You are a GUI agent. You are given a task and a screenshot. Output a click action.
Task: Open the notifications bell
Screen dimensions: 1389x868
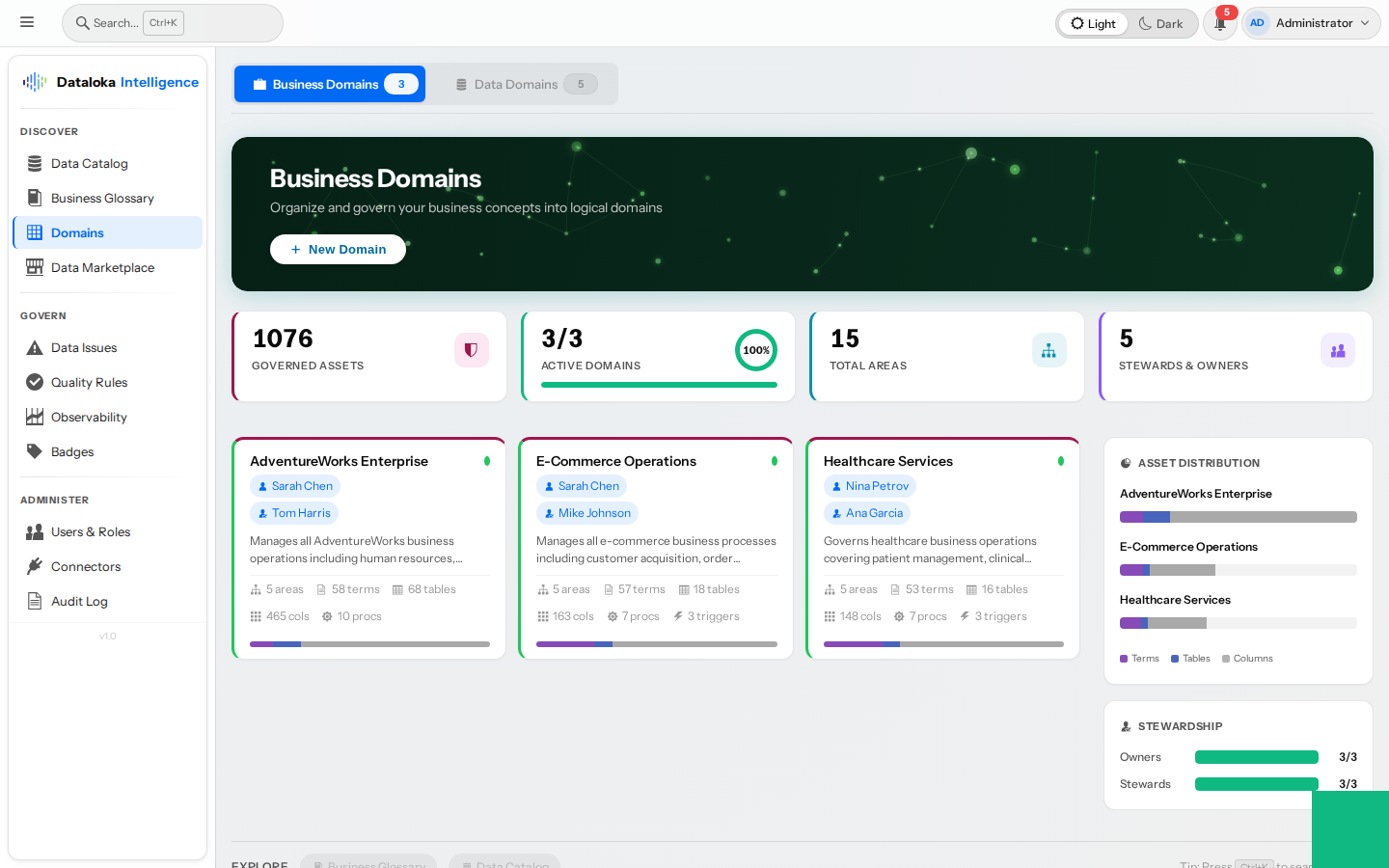pyautogui.click(x=1219, y=23)
